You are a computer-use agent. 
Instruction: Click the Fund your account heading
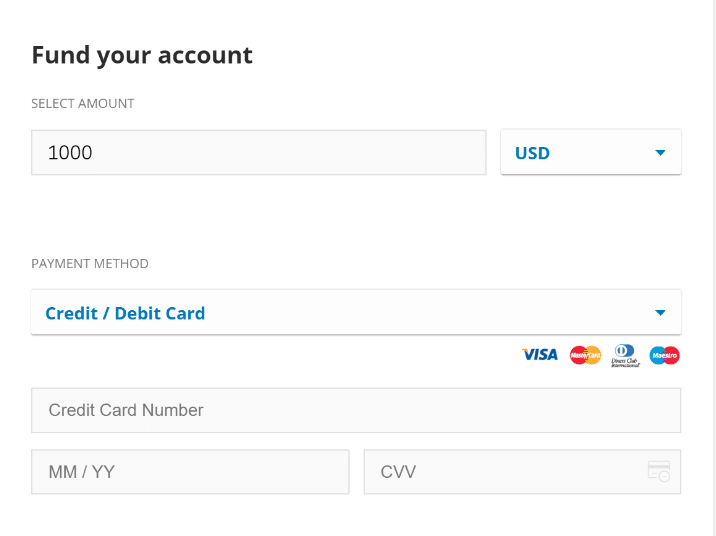(x=142, y=56)
